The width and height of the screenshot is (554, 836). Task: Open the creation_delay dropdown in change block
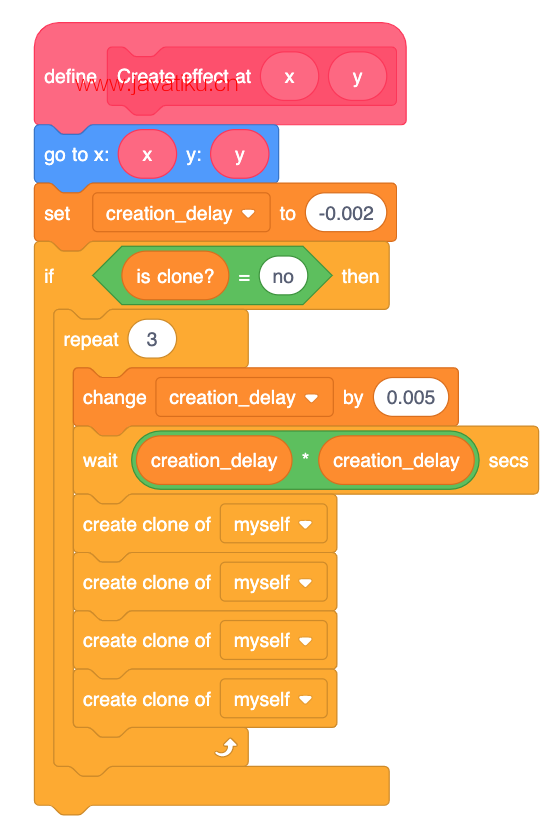[244, 397]
